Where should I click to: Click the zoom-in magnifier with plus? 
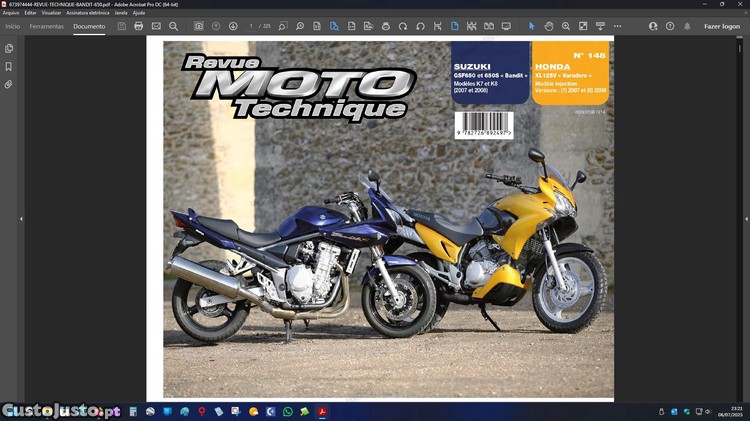click(566, 26)
